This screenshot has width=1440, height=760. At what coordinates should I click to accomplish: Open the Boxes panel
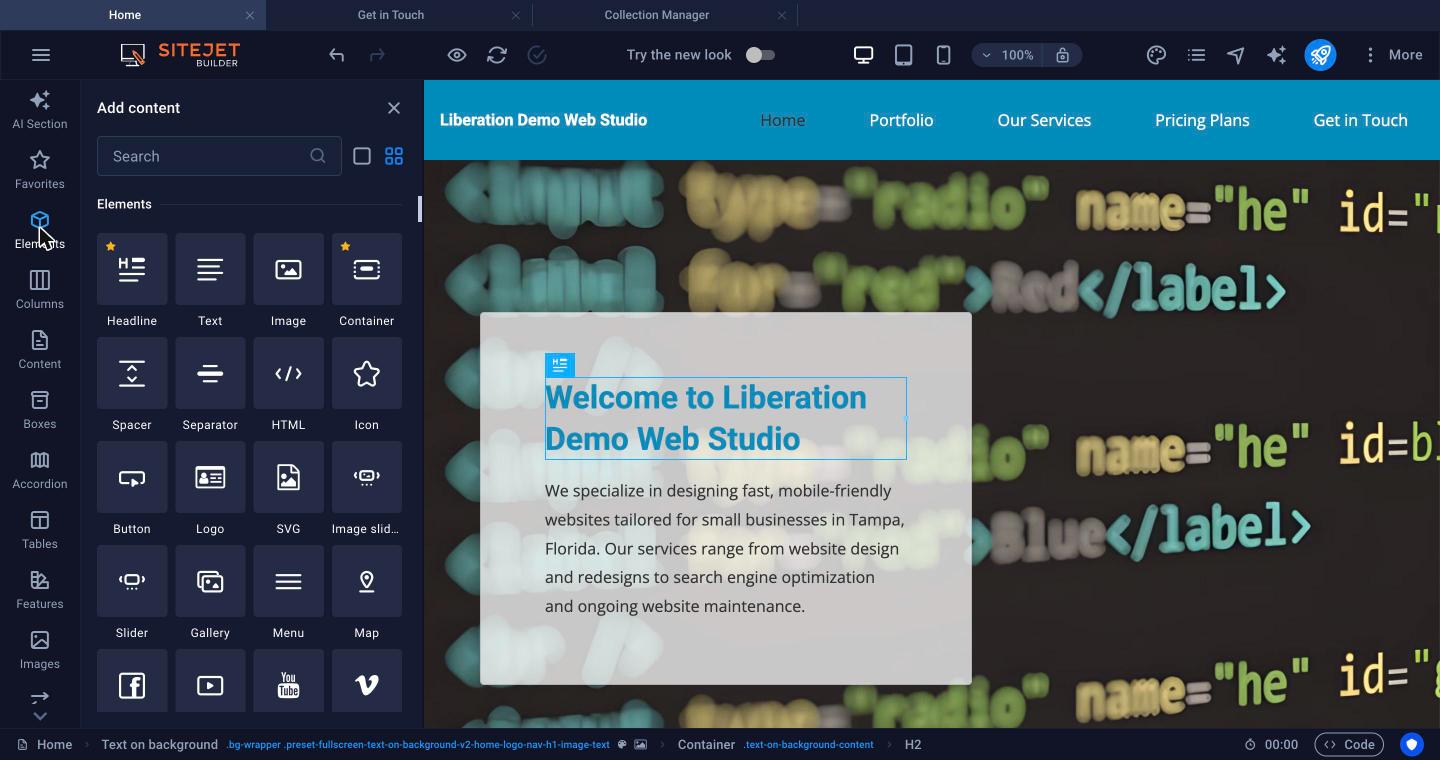click(x=40, y=410)
